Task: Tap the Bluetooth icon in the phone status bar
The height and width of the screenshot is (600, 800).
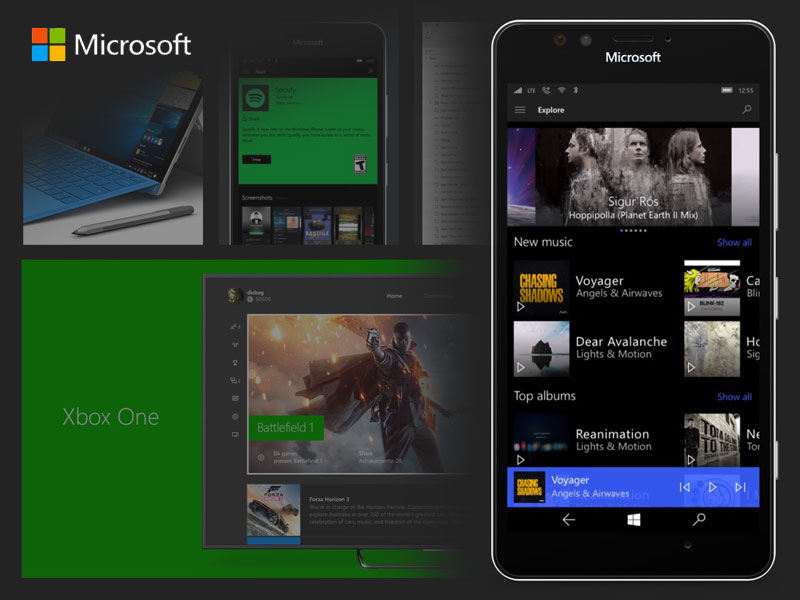Action: pyautogui.click(x=576, y=90)
